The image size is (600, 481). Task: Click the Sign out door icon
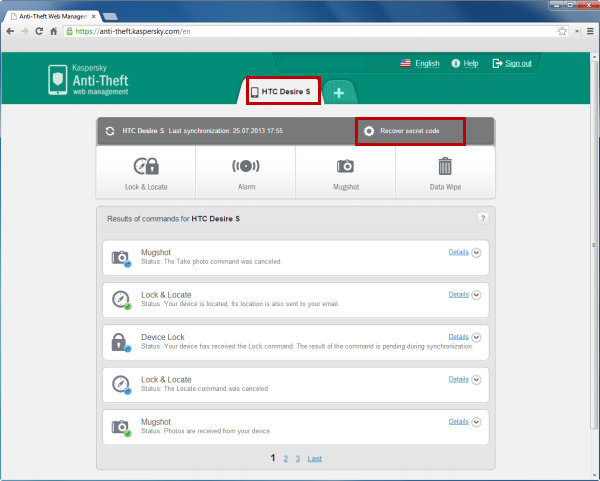[x=497, y=64]
